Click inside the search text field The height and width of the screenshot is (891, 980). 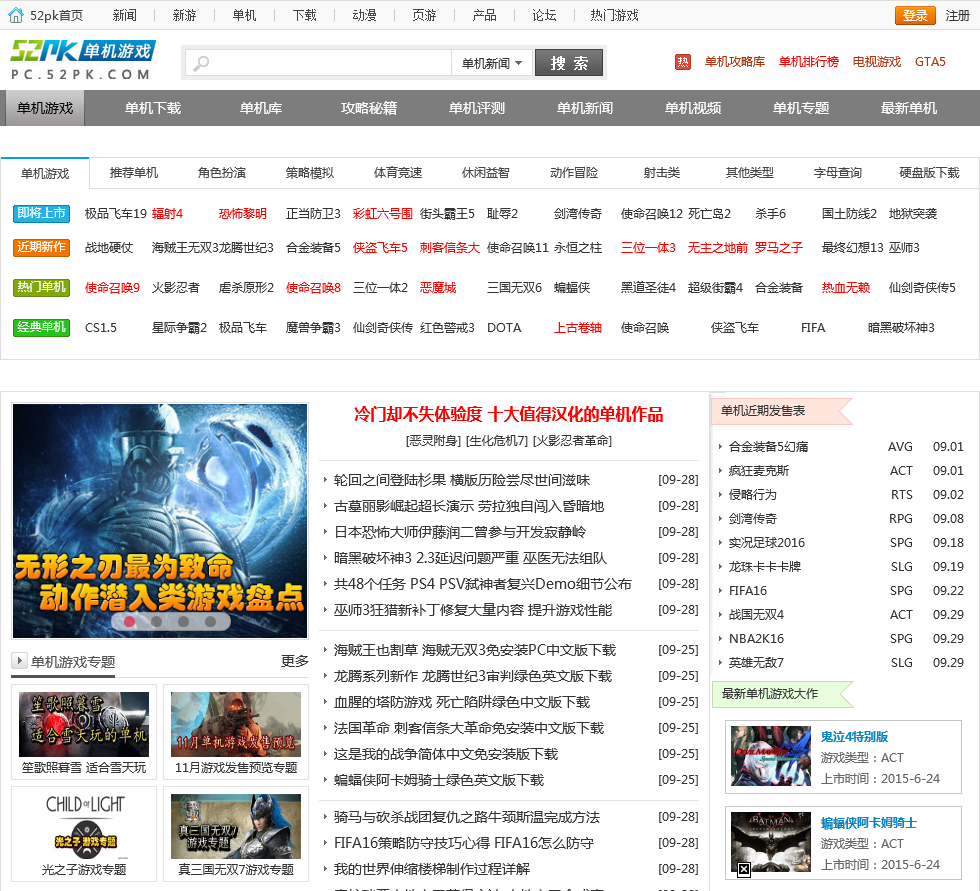(x=319, y=63)
